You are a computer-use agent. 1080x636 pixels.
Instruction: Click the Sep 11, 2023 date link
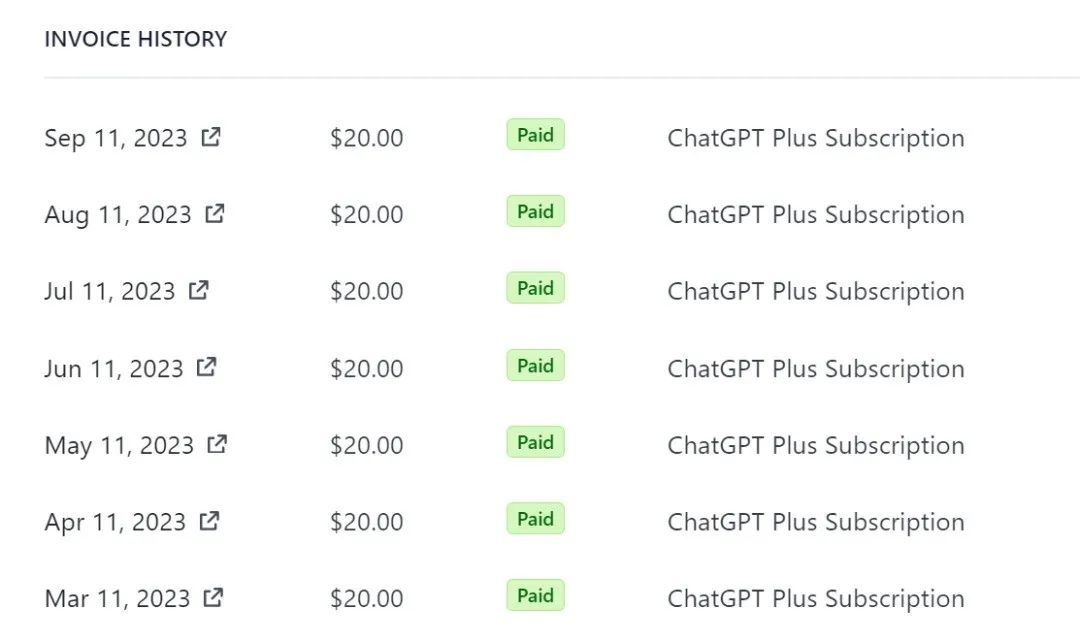pyautogui.click(x=116, y=139)
